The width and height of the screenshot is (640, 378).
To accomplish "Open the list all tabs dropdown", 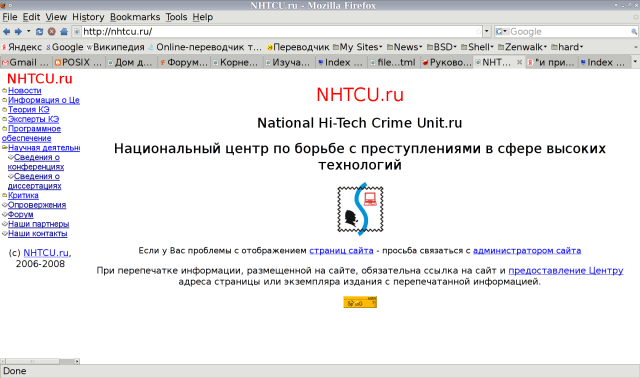I will (x=635, y=62).
